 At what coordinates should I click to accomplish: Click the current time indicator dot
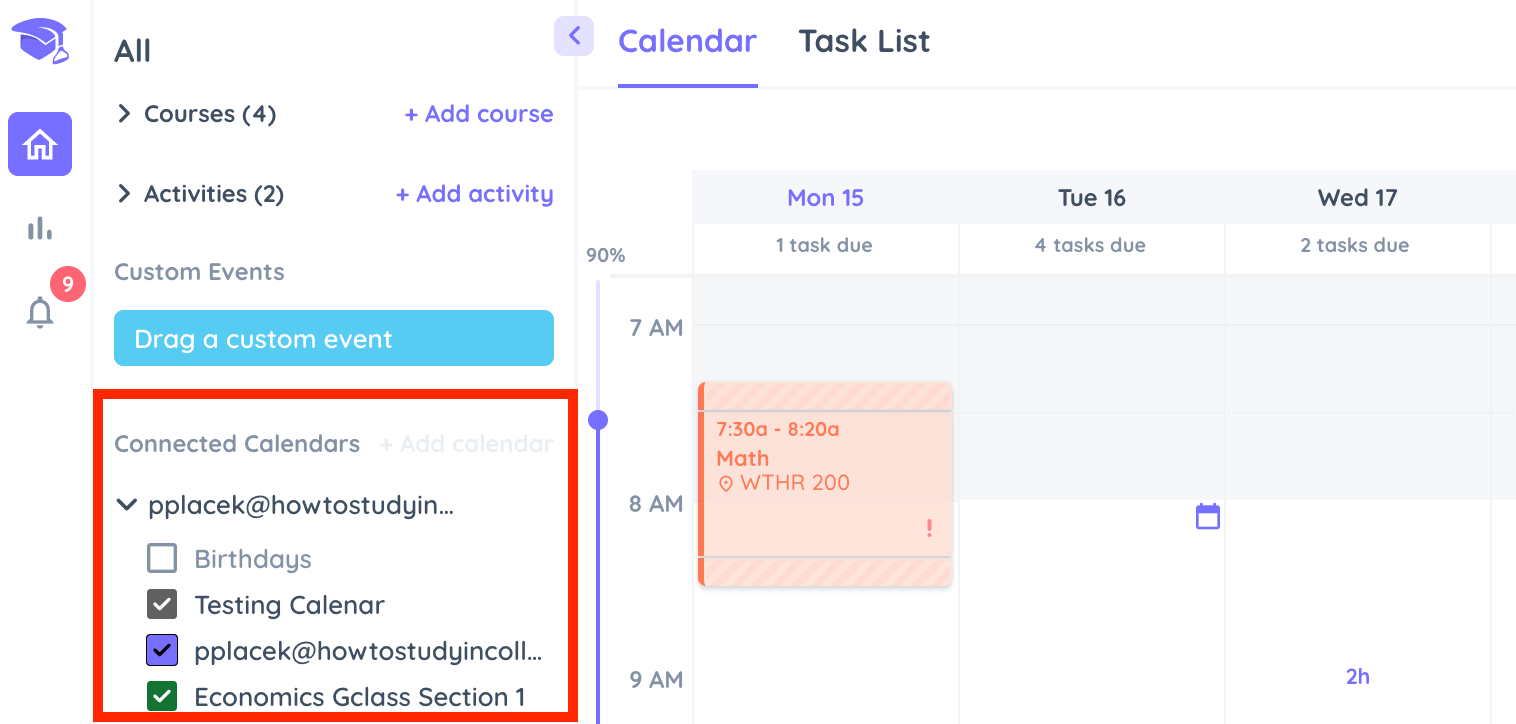coord(598,420)
